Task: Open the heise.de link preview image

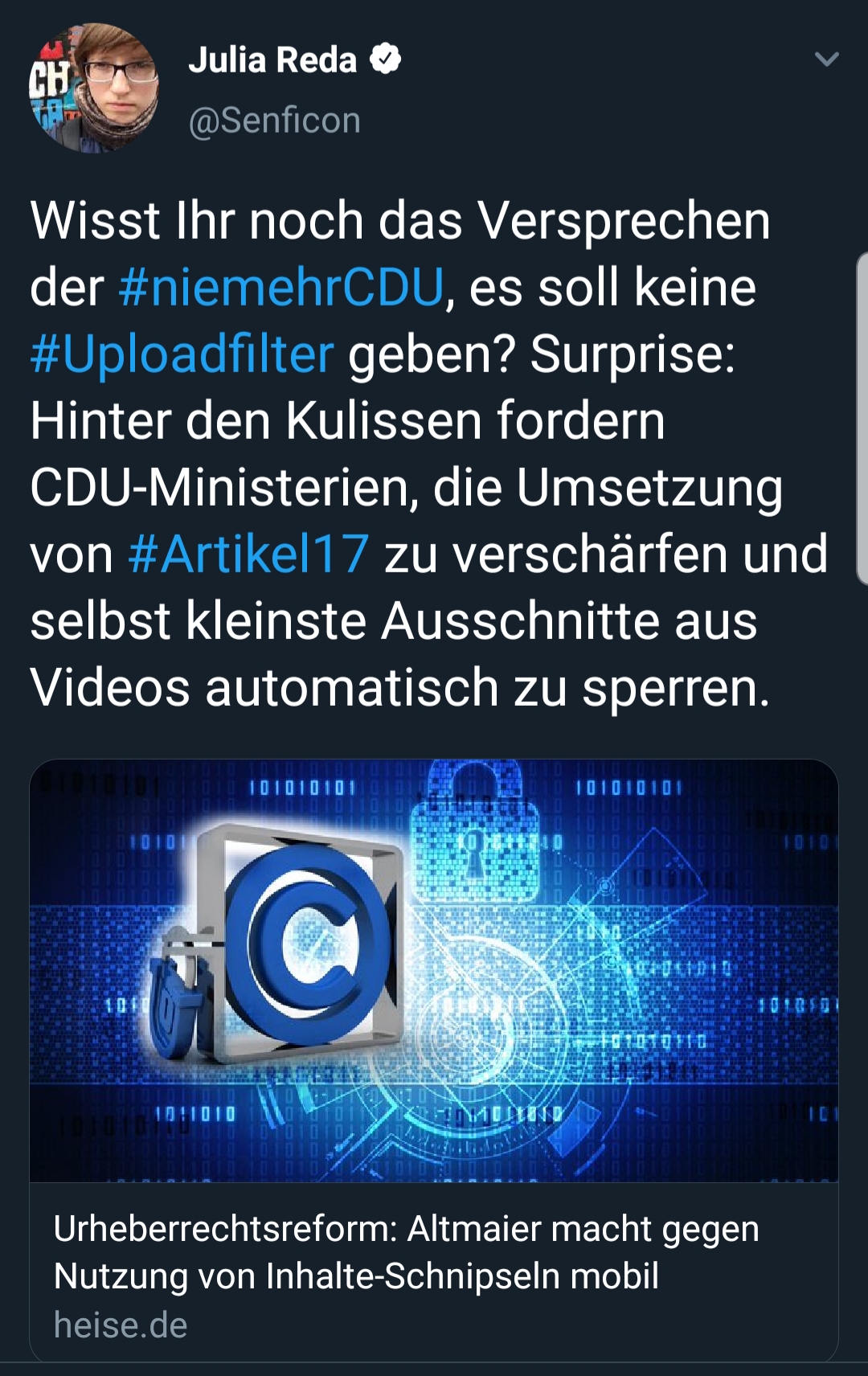Action: coord(434,971)
